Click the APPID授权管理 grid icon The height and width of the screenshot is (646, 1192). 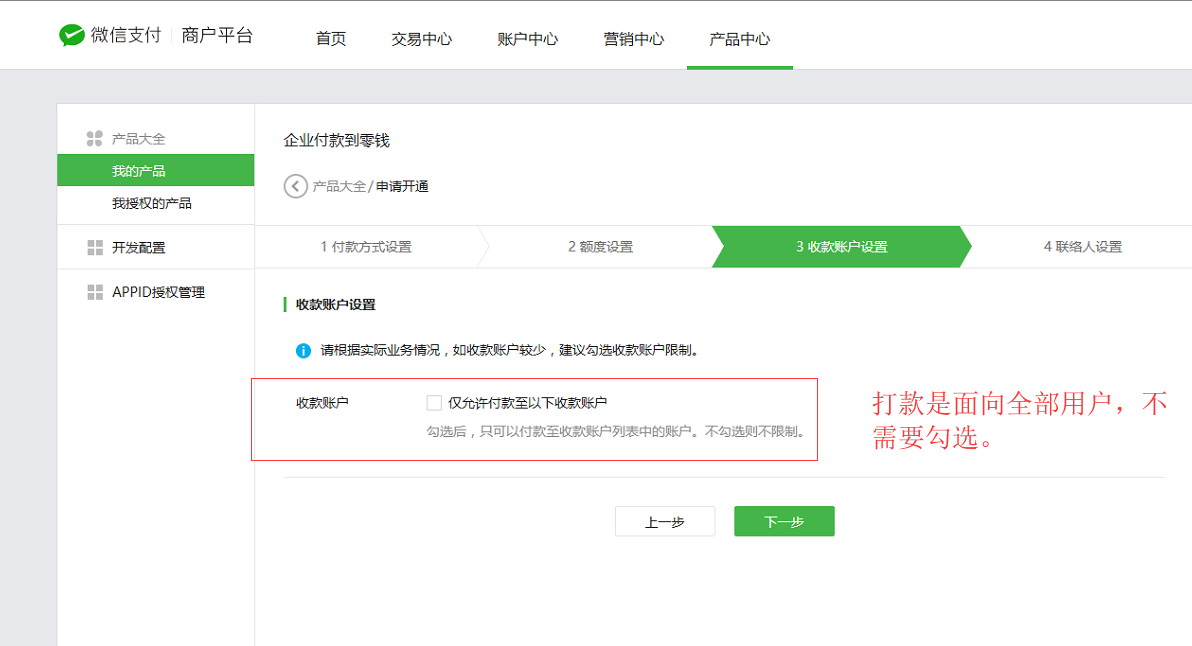95,292
